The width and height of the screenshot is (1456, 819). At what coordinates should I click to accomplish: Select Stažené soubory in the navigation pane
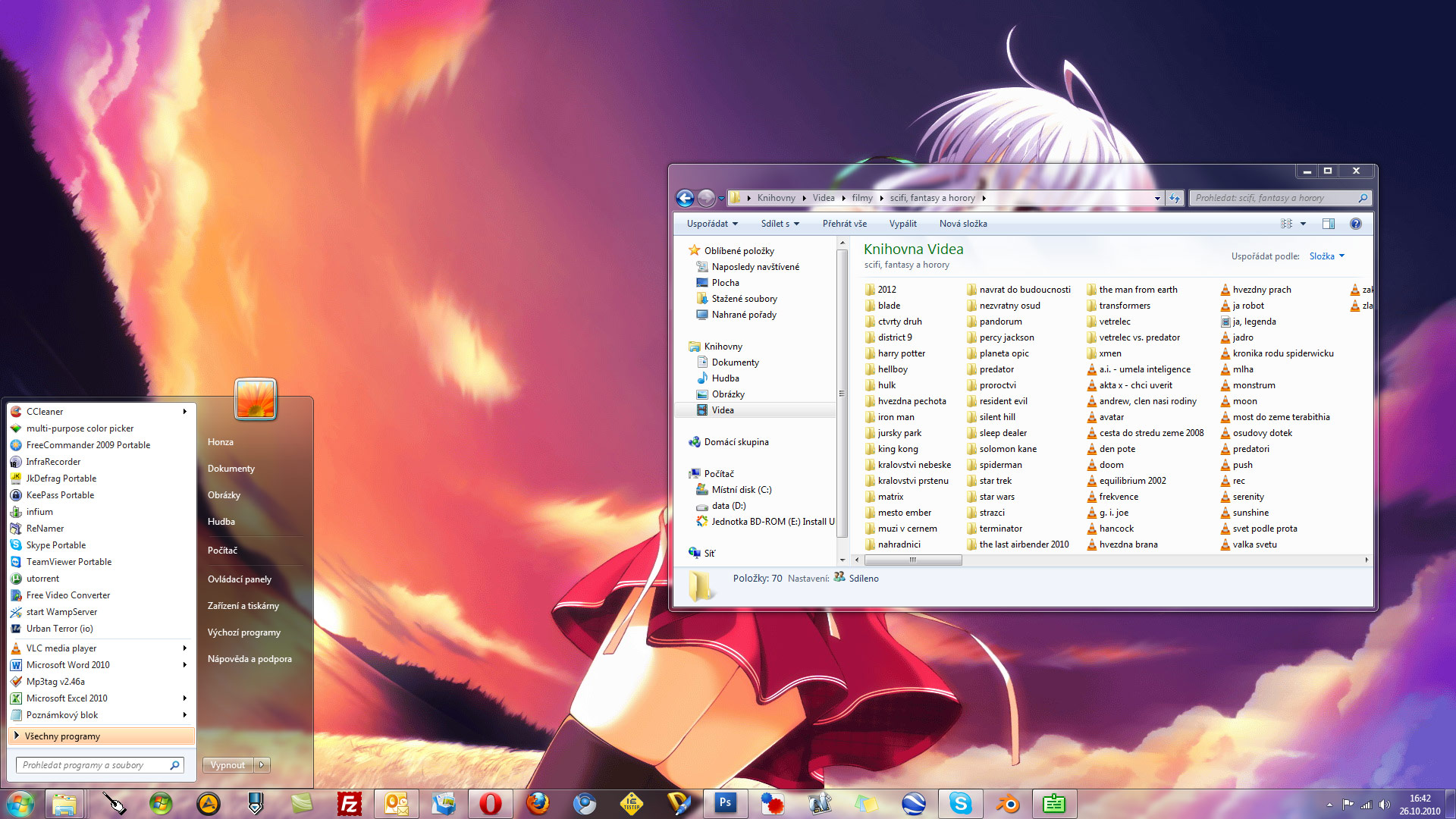744,299
